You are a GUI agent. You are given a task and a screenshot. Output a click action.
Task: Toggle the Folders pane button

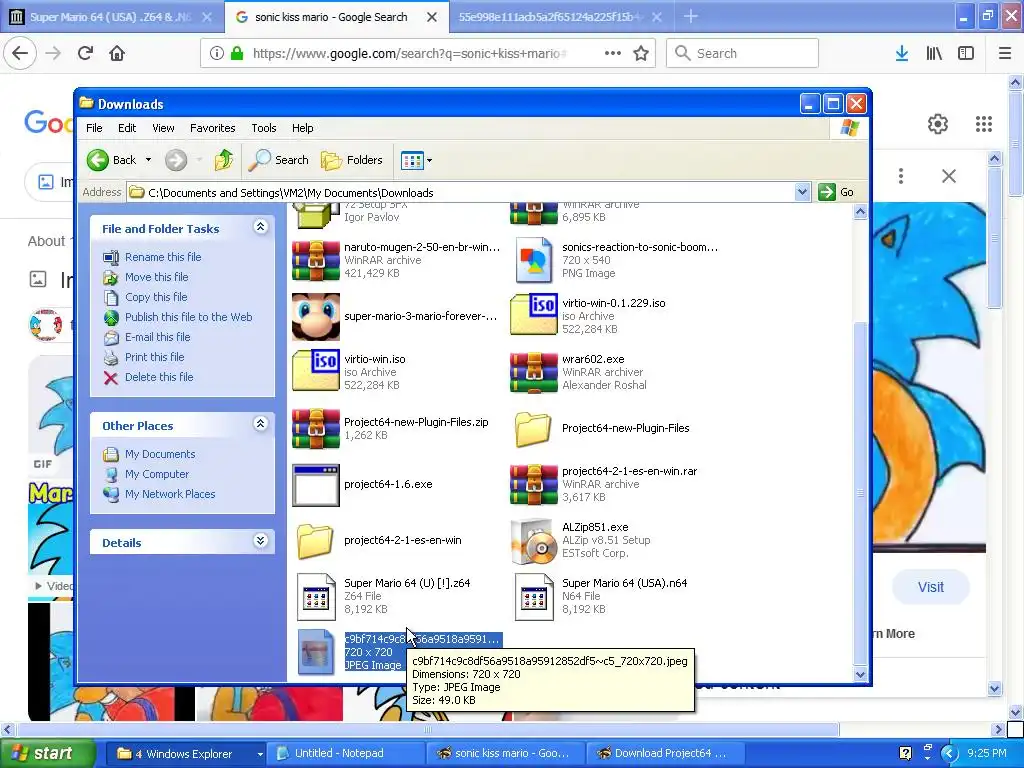click(x=352, y=160)
